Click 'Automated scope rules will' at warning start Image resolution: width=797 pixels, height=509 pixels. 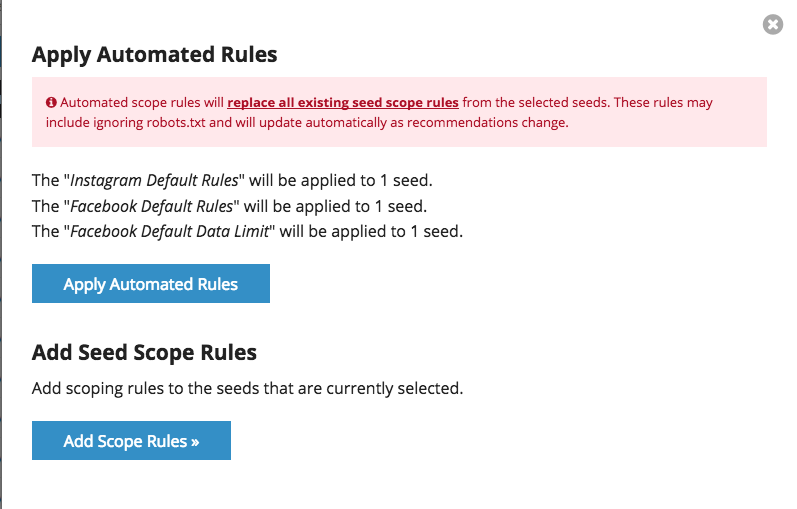click(x=142, y=103)
